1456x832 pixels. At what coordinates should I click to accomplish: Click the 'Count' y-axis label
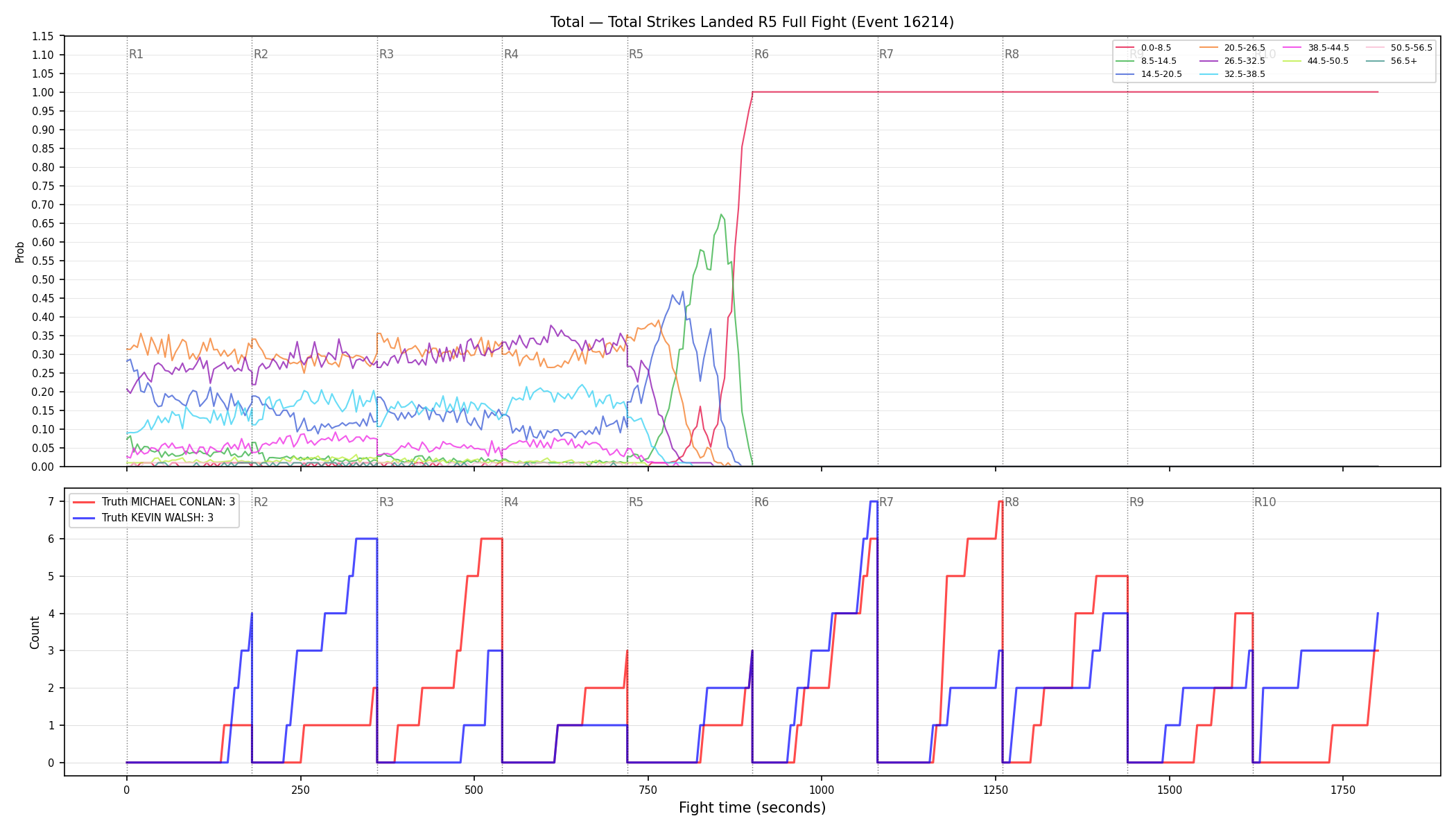(x=35, y=632)
